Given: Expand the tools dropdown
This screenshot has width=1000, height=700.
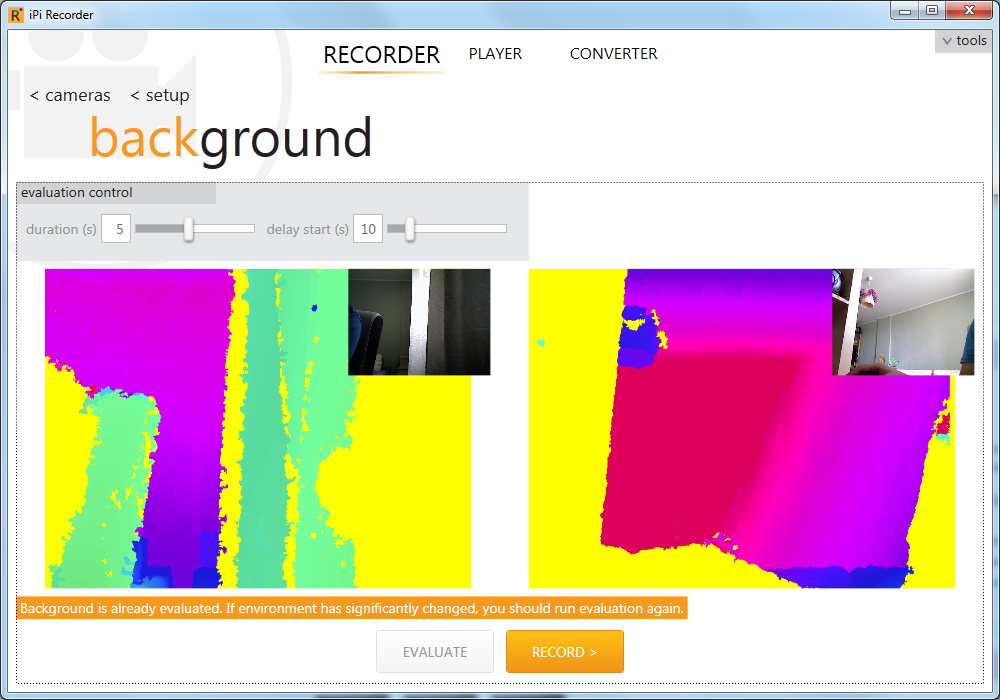Looking at the screenshot, I should [x=964, y=41].
